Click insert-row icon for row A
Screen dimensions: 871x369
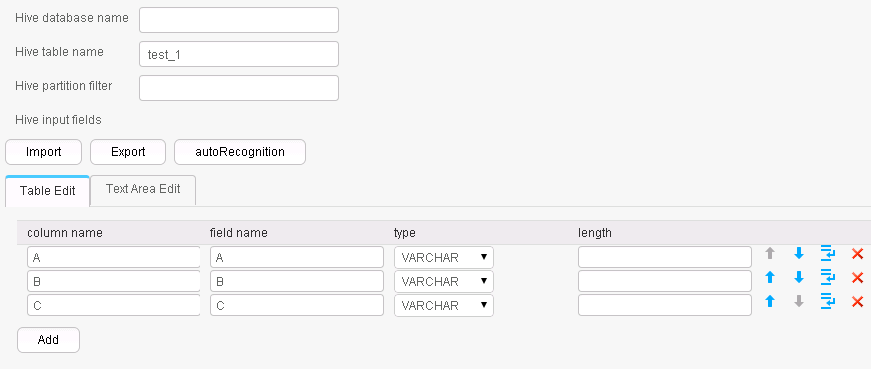tap(828, 253)
